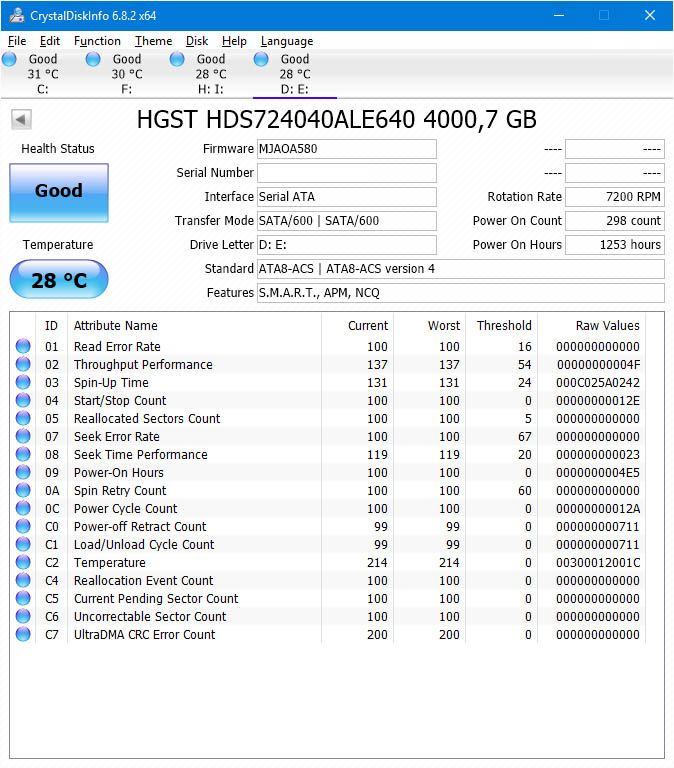Click the Standard ATA8-ACS field
The height and width of the screenshot is (768, 674).
[x=460, y=269]
